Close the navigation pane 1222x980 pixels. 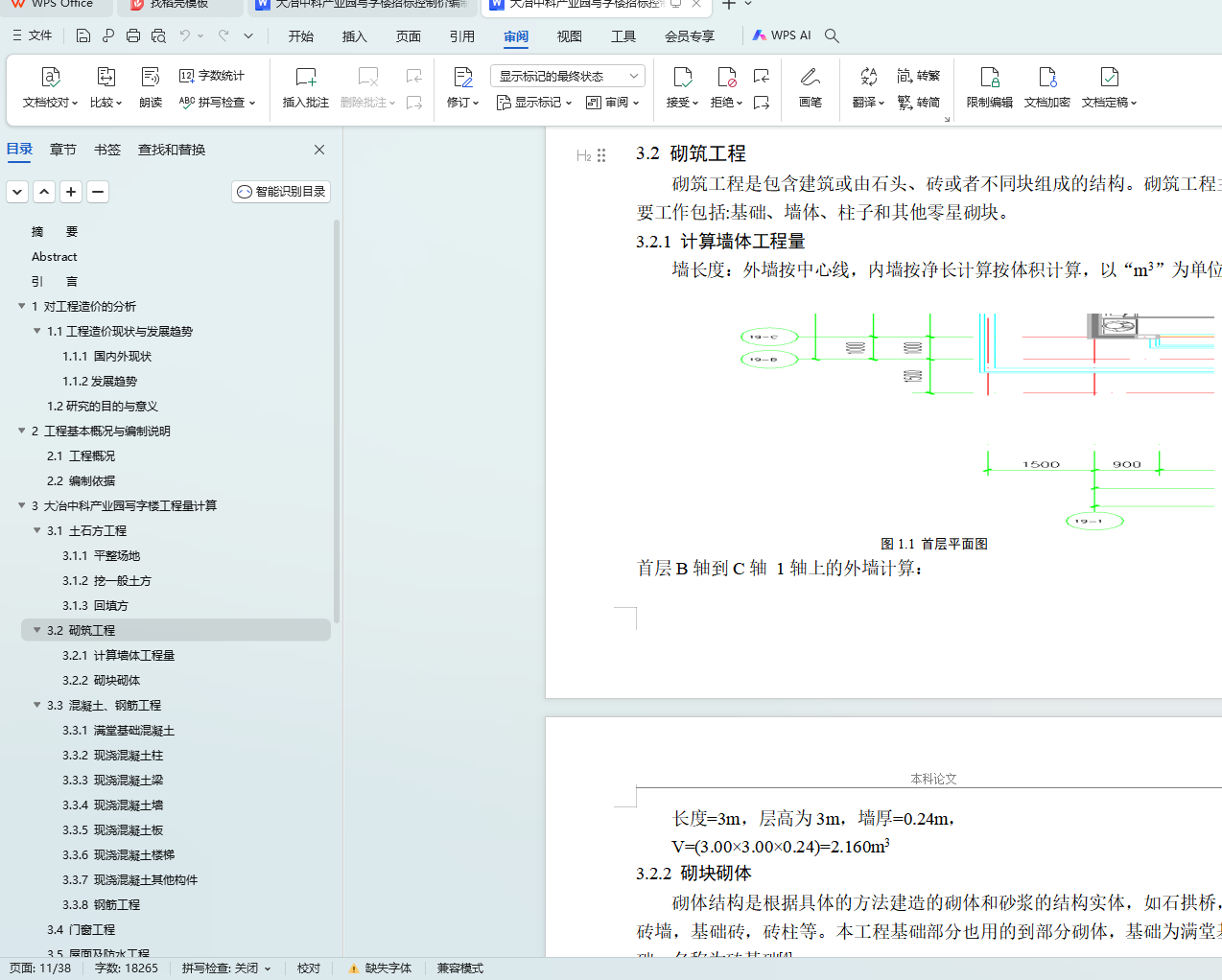pos(319,150)
